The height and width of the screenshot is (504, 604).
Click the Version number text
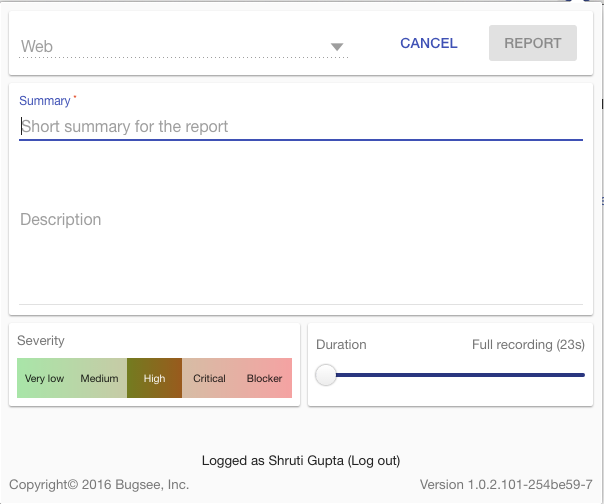[x=506, y=484]
